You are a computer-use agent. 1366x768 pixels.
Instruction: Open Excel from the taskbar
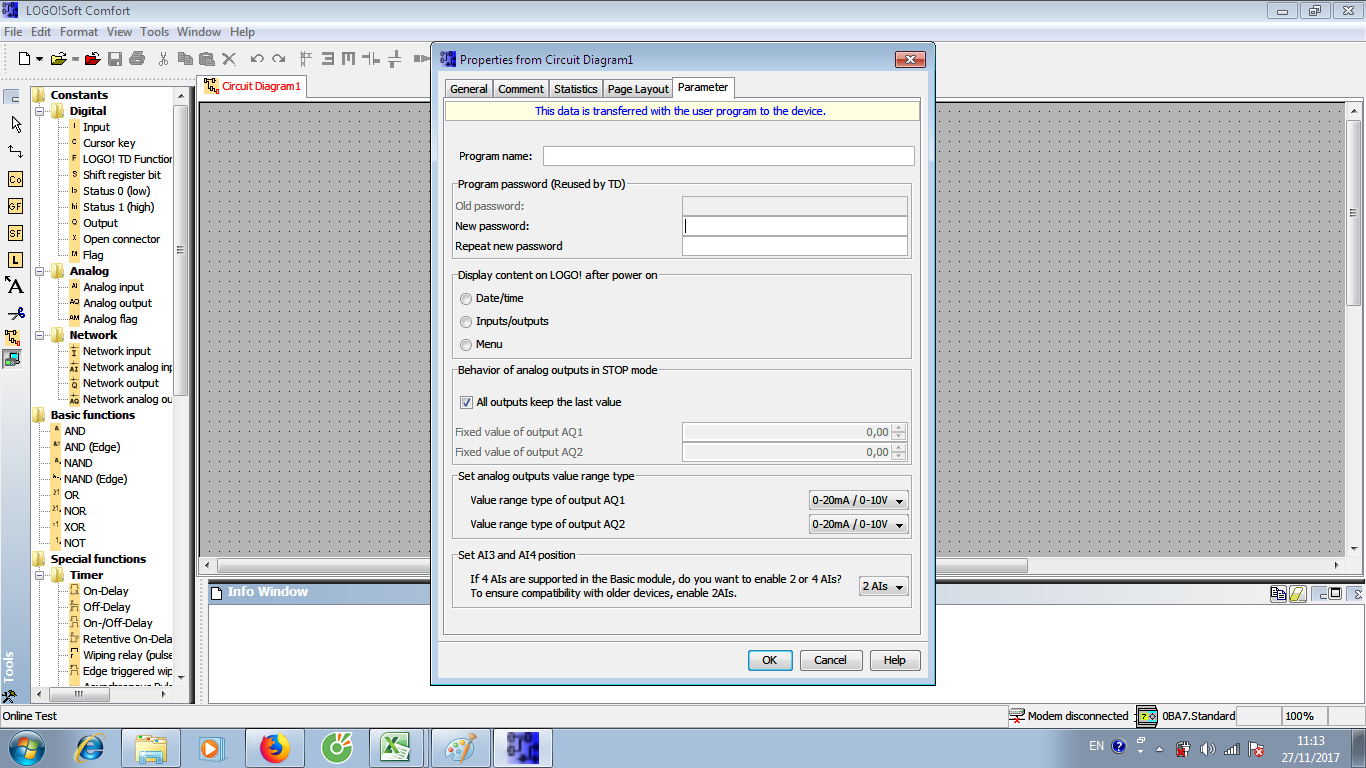click(x=397, y=748)
